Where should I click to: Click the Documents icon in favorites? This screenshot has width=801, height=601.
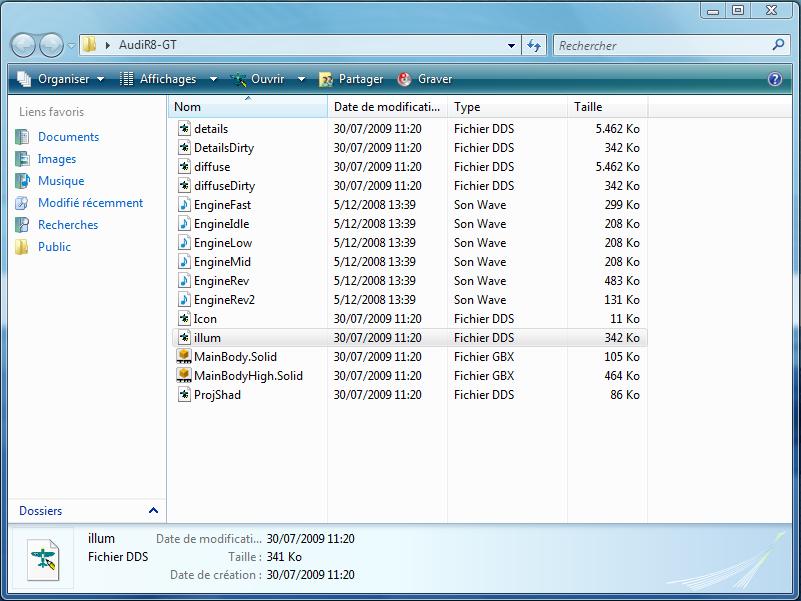(22, 137)
